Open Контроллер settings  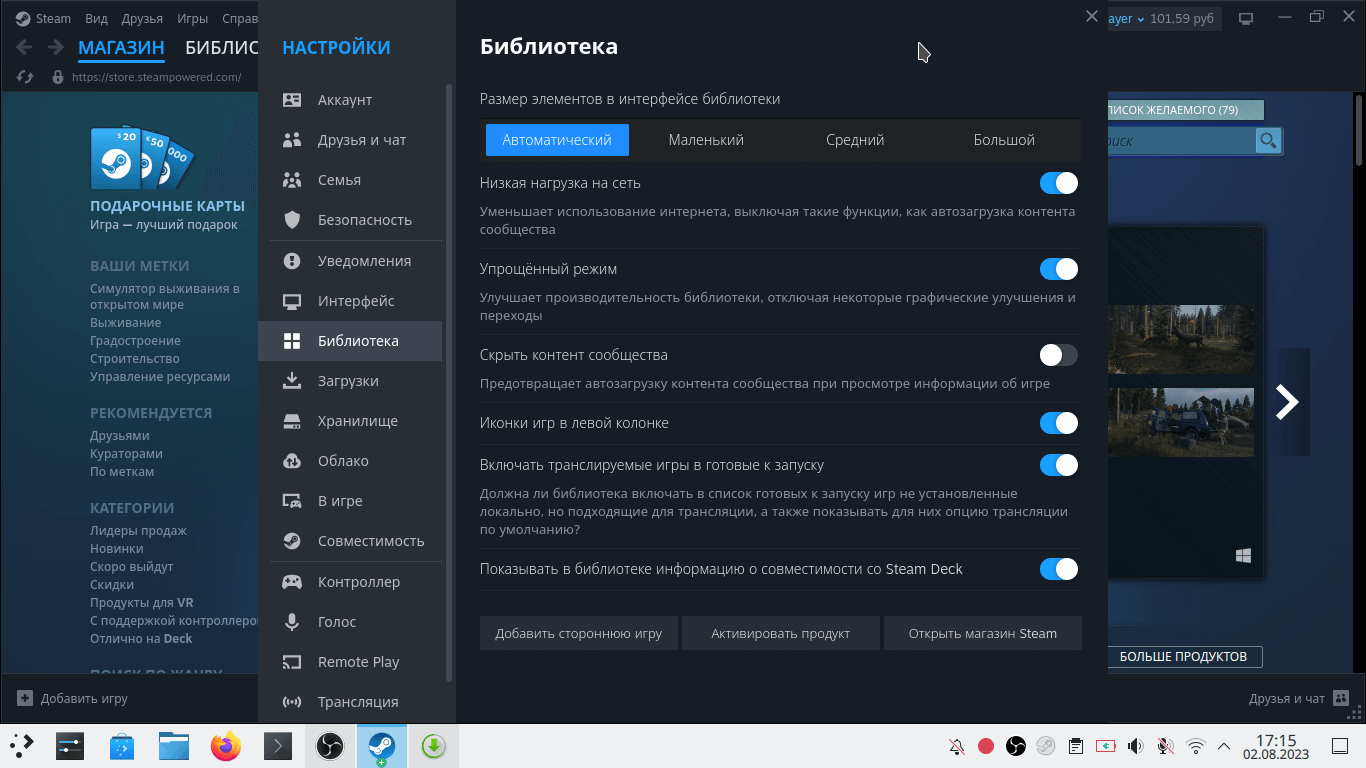350,582
